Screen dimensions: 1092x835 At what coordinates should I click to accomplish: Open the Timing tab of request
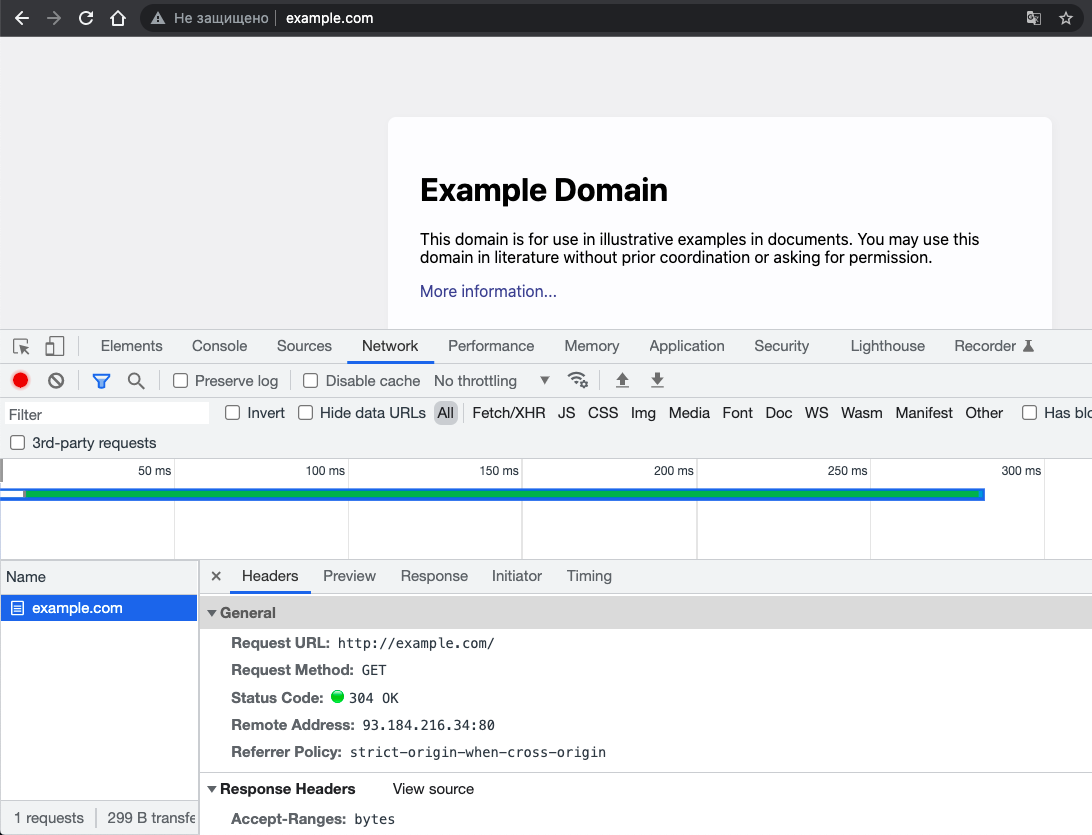click(x=589, y=576)
